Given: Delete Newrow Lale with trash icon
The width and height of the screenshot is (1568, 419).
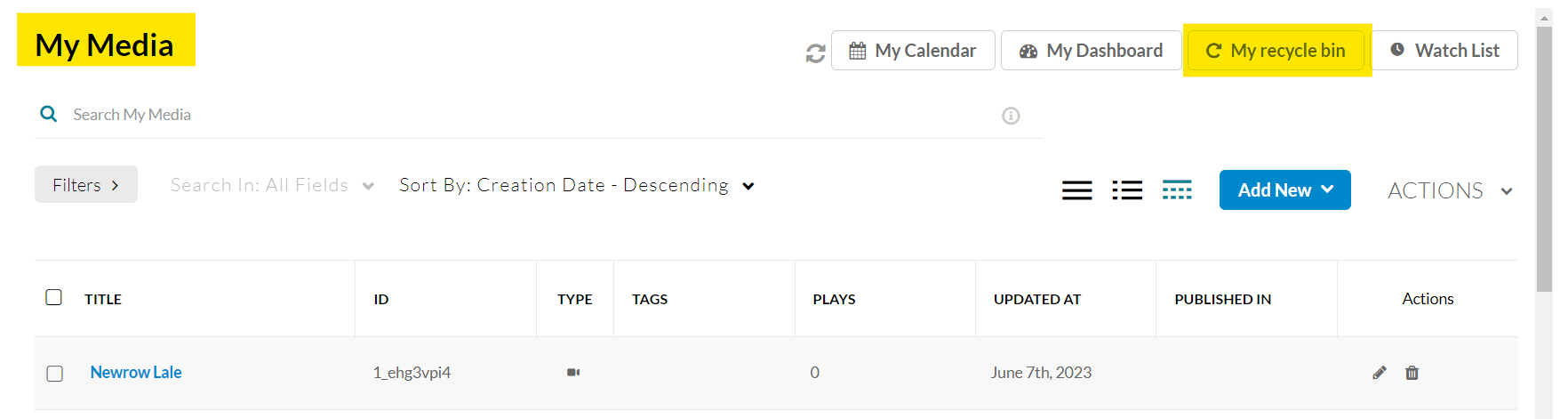Looking at the screenshot, I should coord(1412,373).
